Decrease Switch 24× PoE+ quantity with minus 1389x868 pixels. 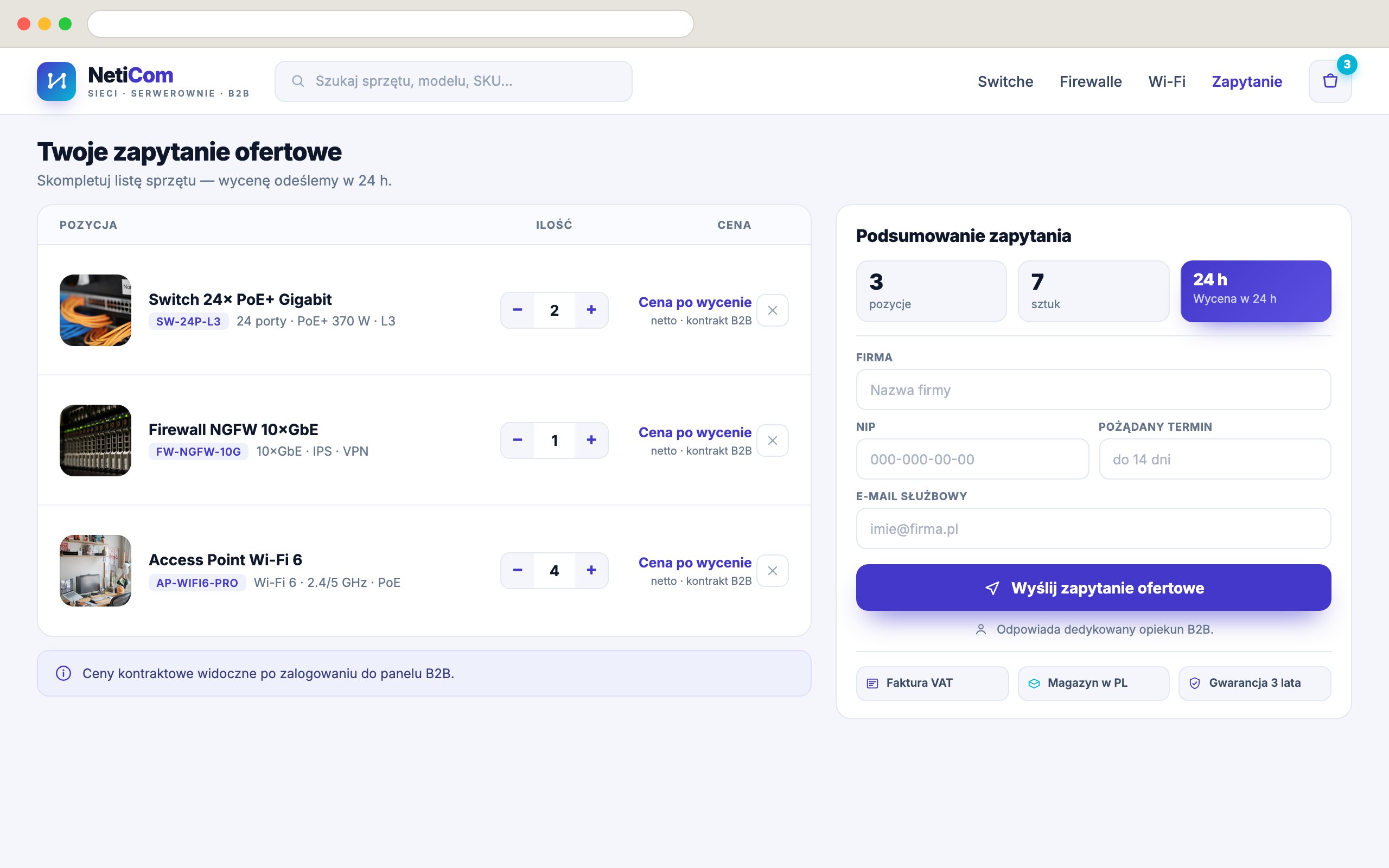coord(517,310)
